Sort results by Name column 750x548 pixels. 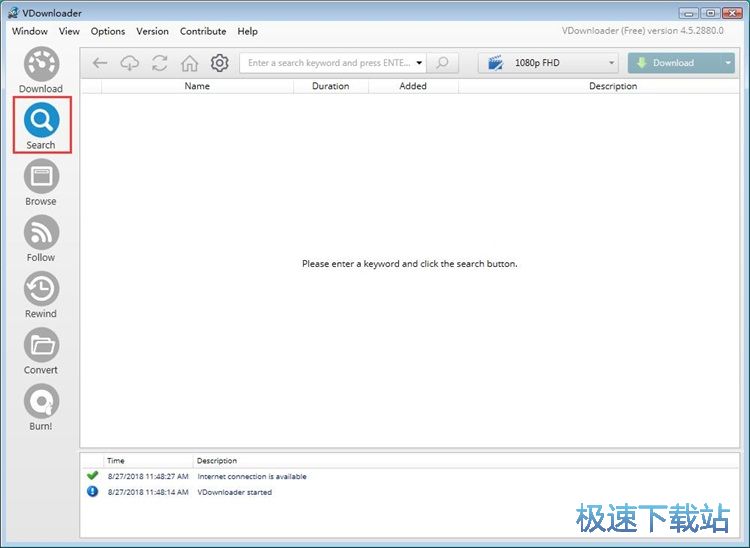pyautogui.click(x=197, y=86)
